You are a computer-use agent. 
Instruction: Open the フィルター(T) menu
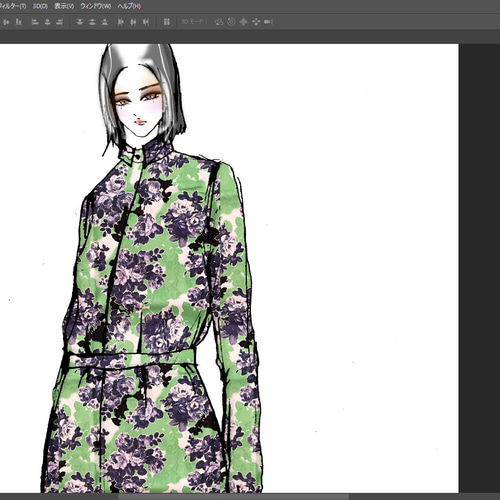pos(13,6)
